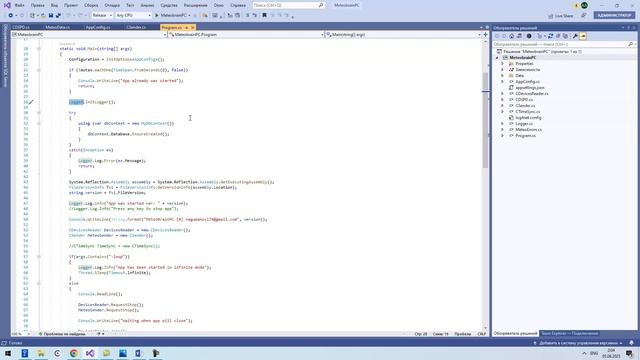Open the Сборка menu
The width and height of the screenshot is (640, 360).
[91, 5]
